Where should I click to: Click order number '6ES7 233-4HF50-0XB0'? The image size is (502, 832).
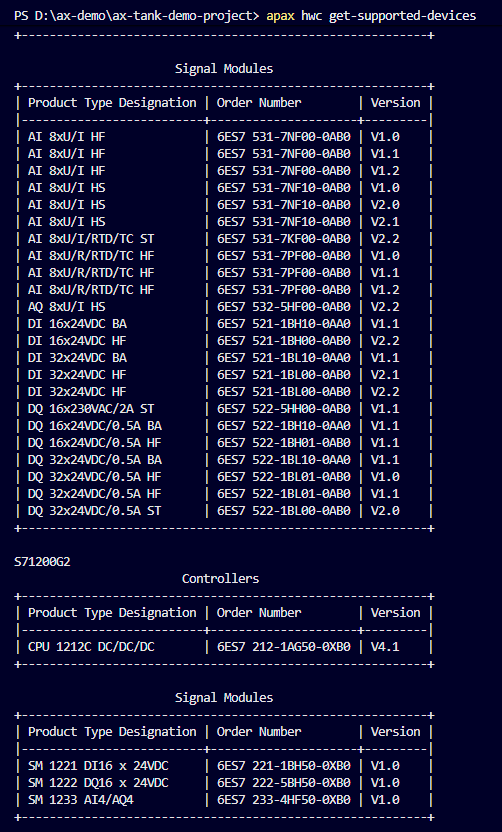tap(283, 800)
